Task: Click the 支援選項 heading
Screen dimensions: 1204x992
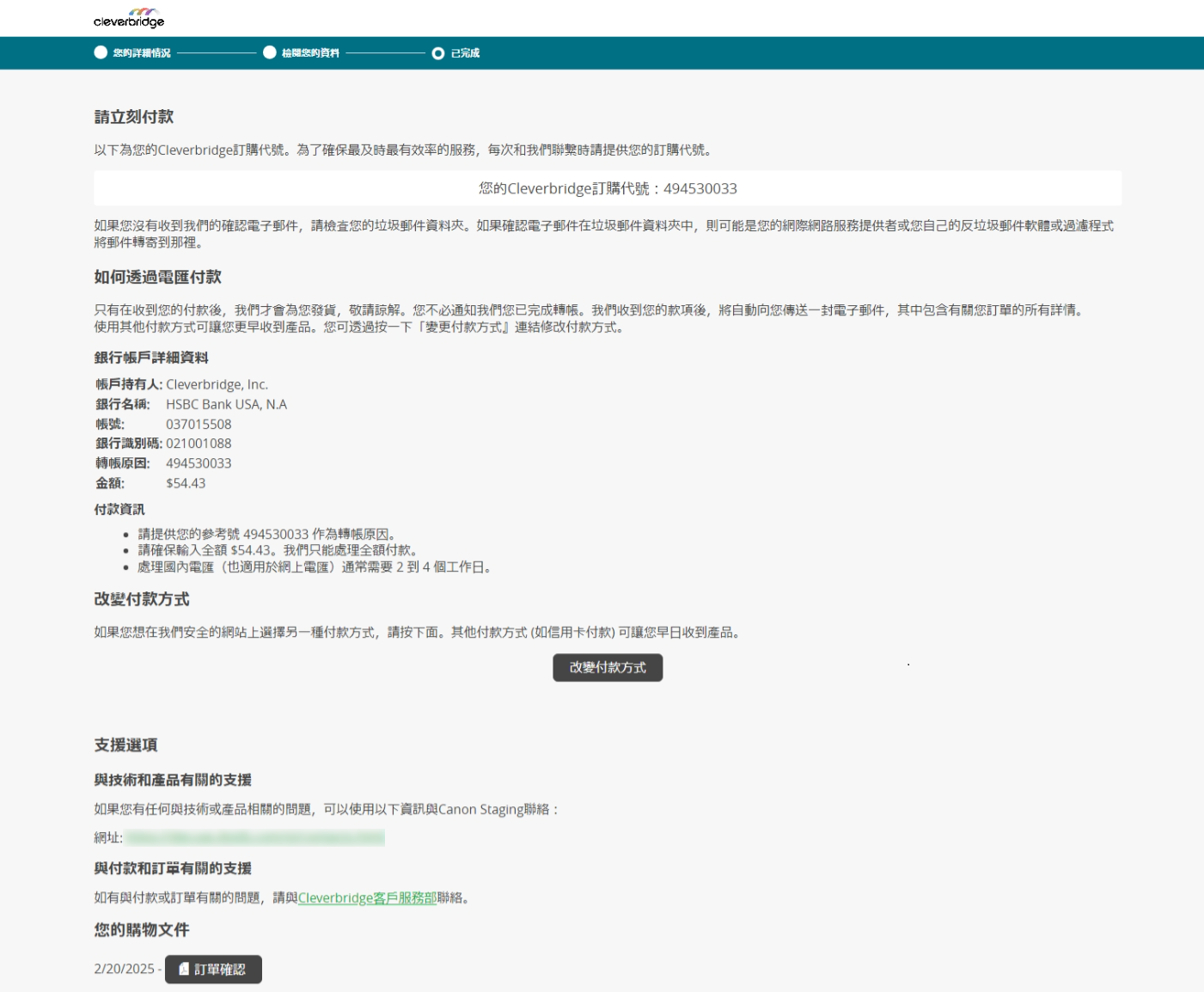Action: point(126,745)
